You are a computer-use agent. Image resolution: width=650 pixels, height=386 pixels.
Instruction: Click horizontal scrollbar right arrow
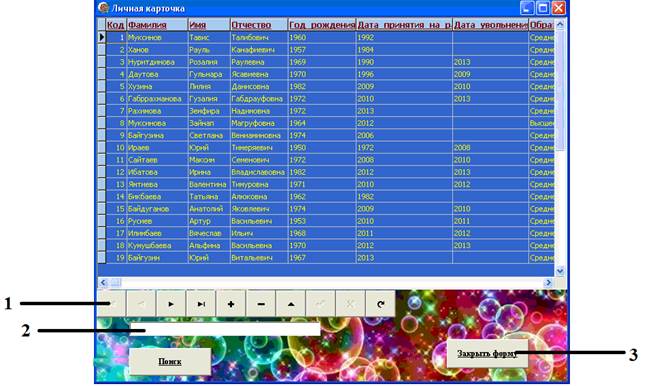549,282
